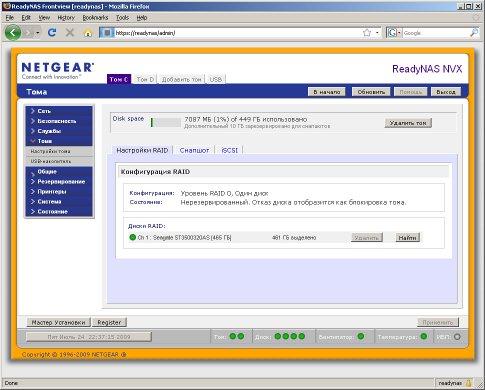Expand the Принтеры sidebar section
This screenshot has height=390, width=485.
click(x=59, y=192)
